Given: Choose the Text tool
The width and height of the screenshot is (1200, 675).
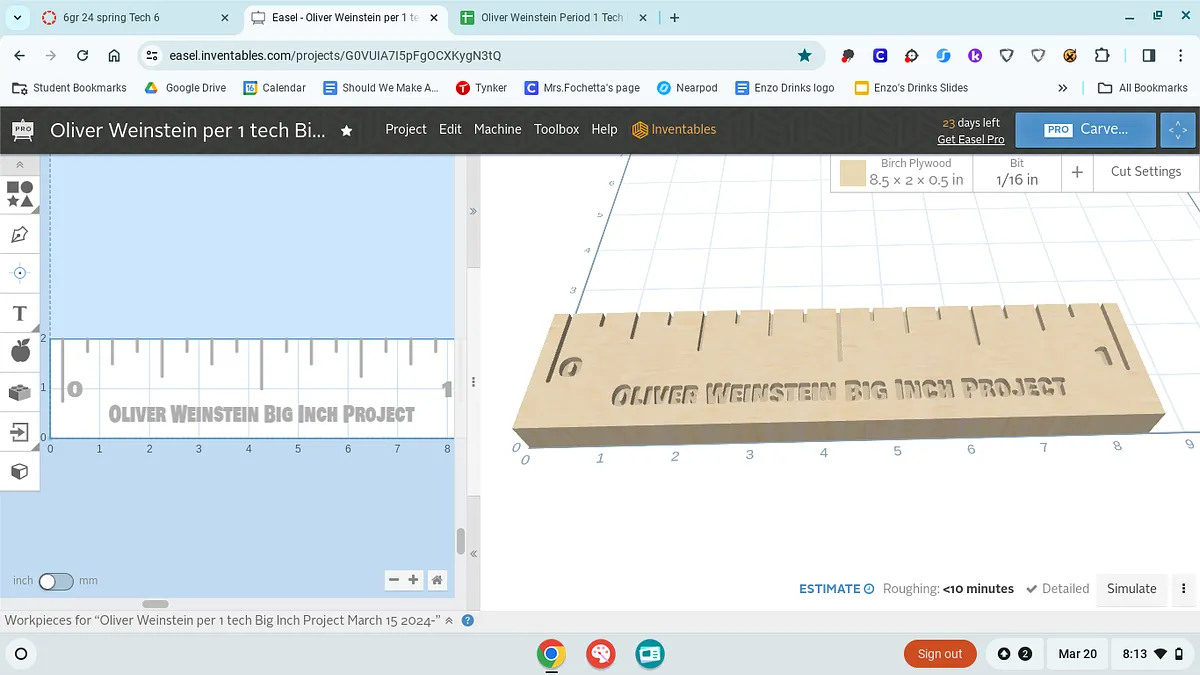Looking at the screenshot, I should (19, 313).
